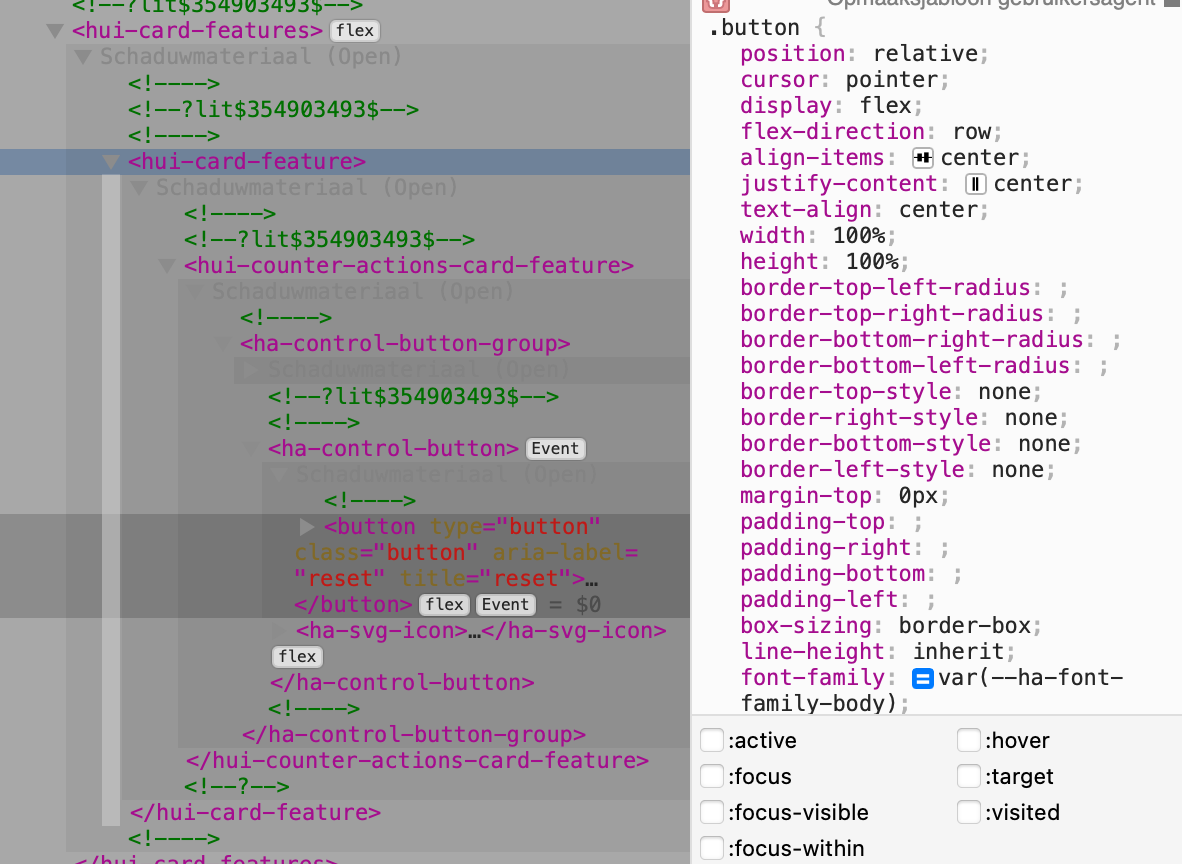
Task: Click the font-family variable jump icon
Action: 923,679
